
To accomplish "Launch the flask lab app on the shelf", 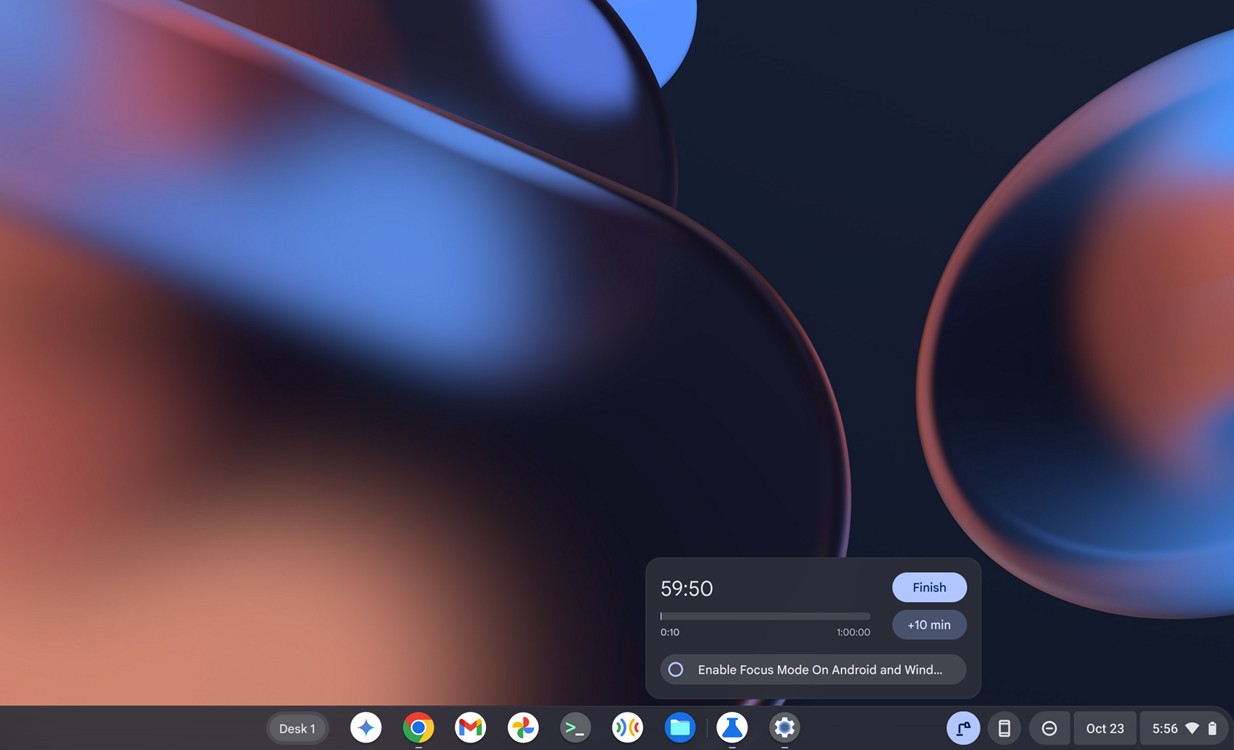I will (x=732, y=728).
